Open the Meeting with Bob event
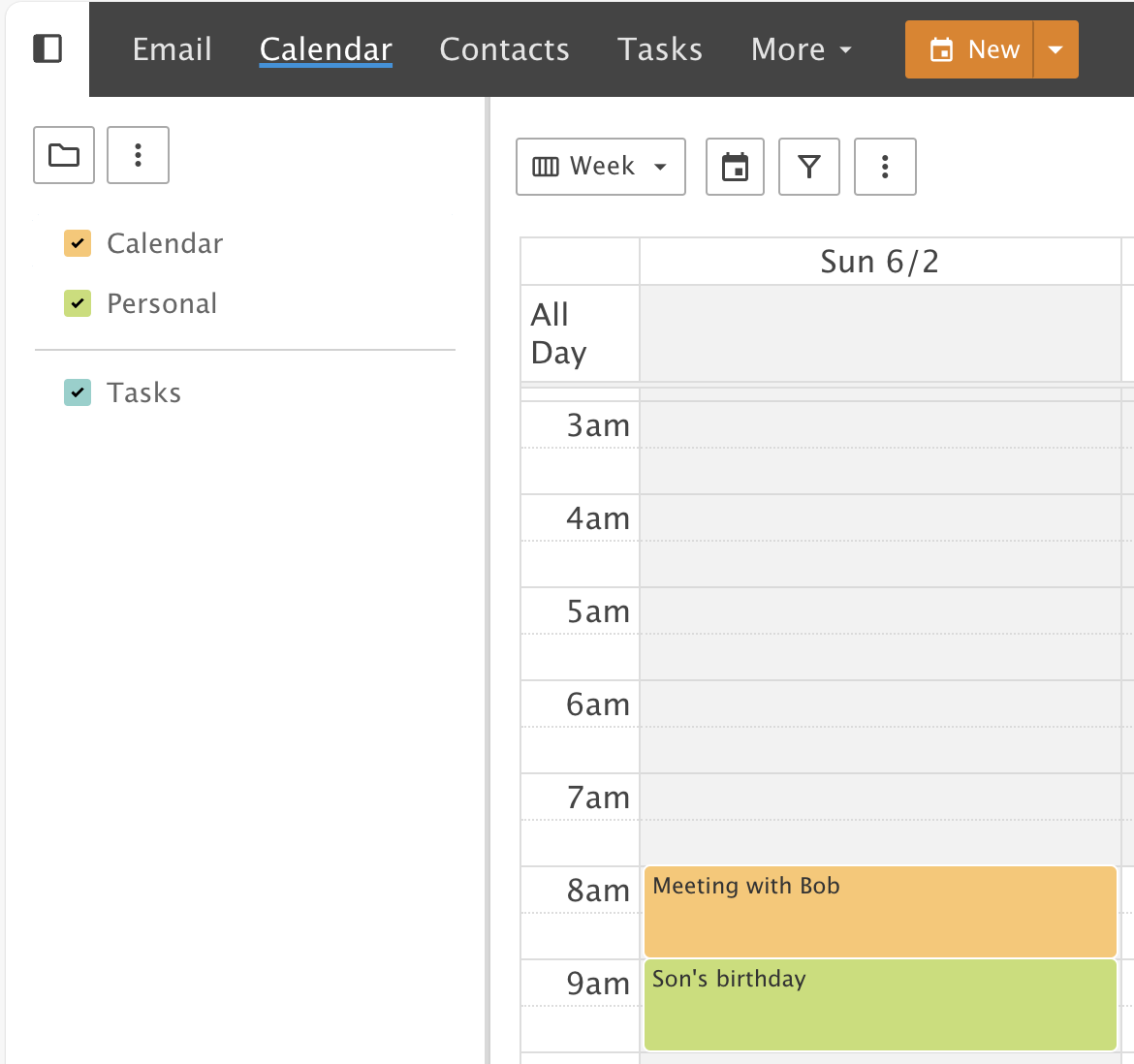1134x1064 pixels. click(880, 911)
